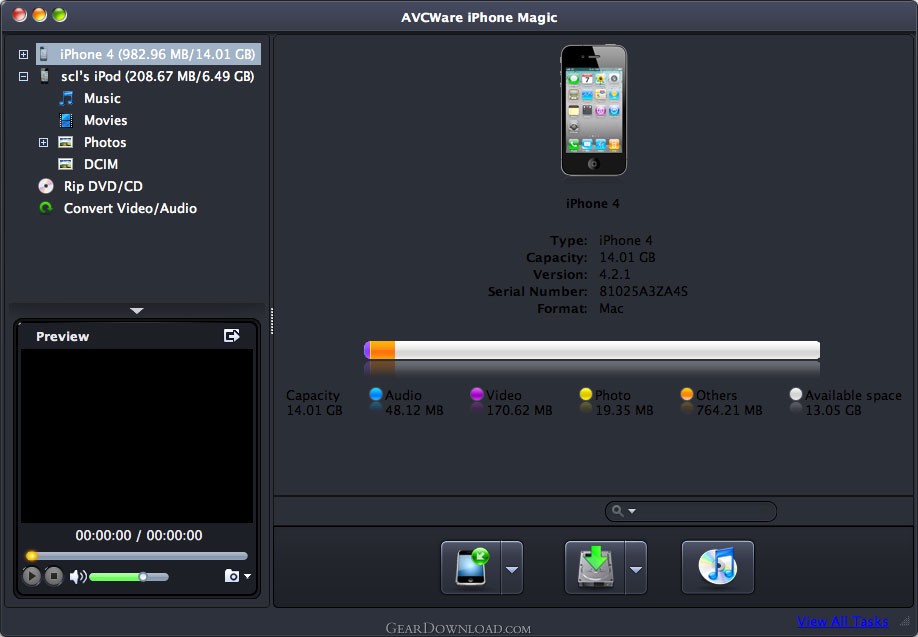Click the iPhone 4 device image
This screenshot has width=918, height=637.
[x=594, y=110]
